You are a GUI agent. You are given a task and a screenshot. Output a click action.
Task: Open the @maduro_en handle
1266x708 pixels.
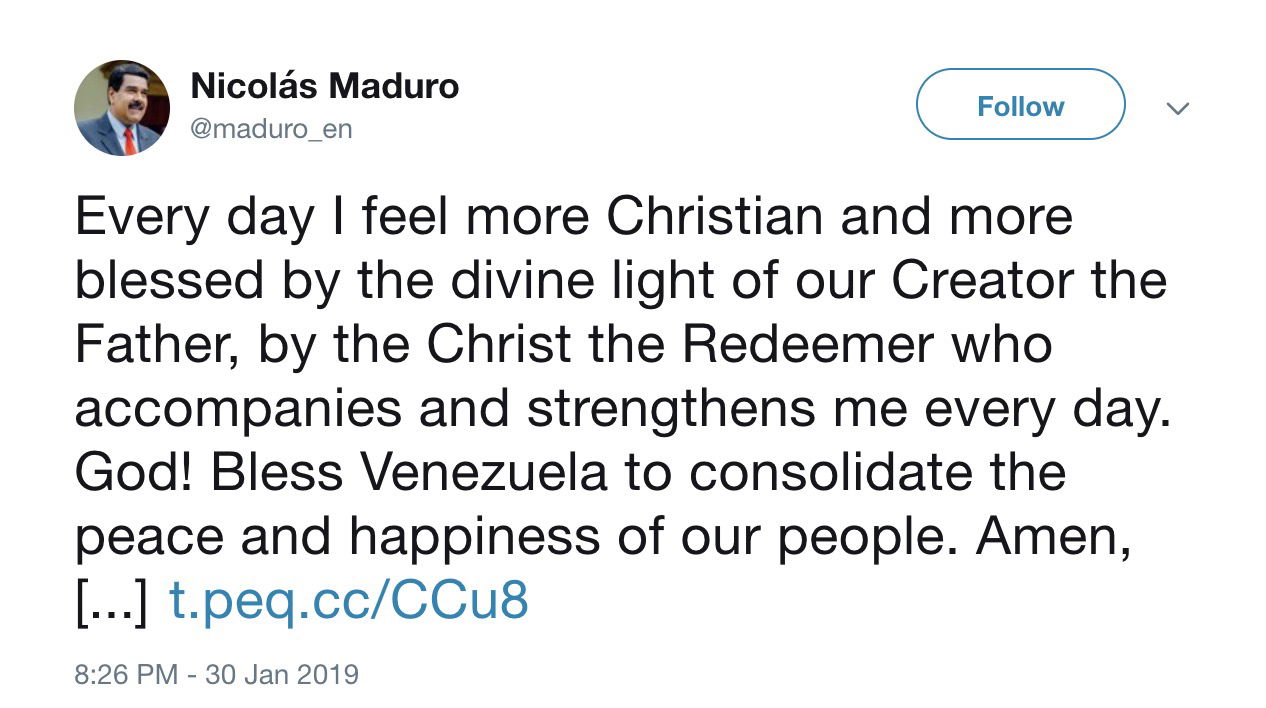[x=271, y=130]
